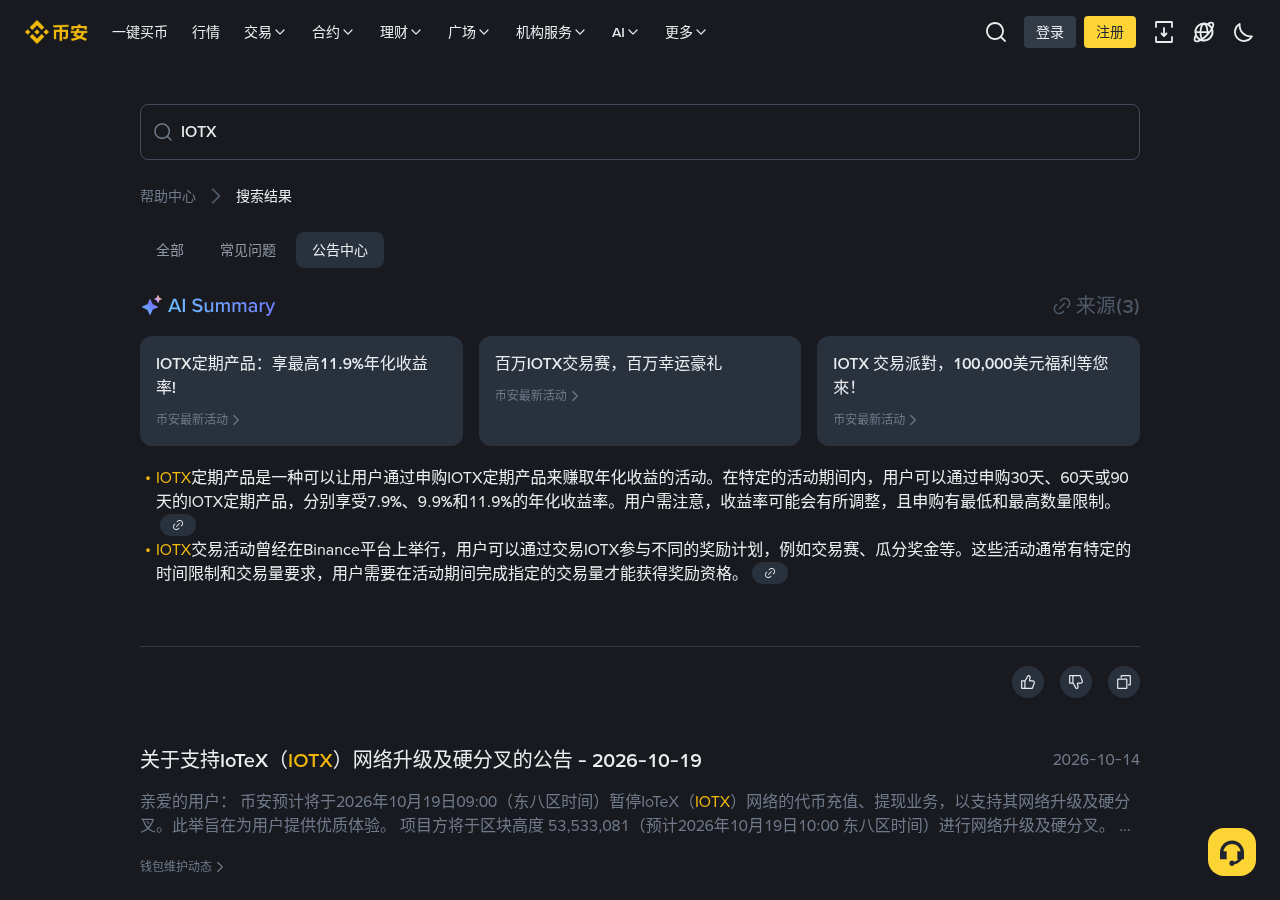Click the article date 2026-10-14
Viewport: 1280px width, 900px height.
tap(1096, 760)
